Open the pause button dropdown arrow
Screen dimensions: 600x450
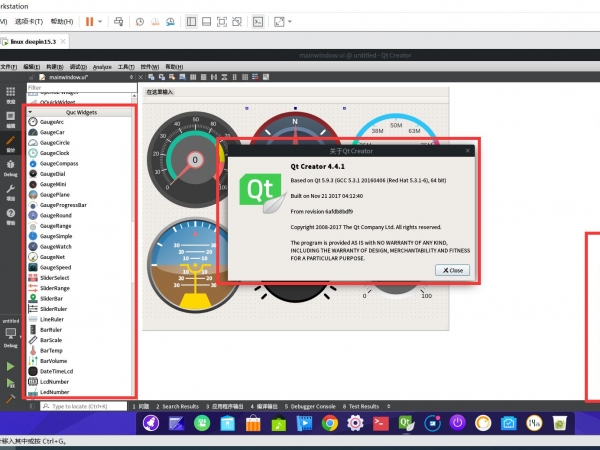99,20
